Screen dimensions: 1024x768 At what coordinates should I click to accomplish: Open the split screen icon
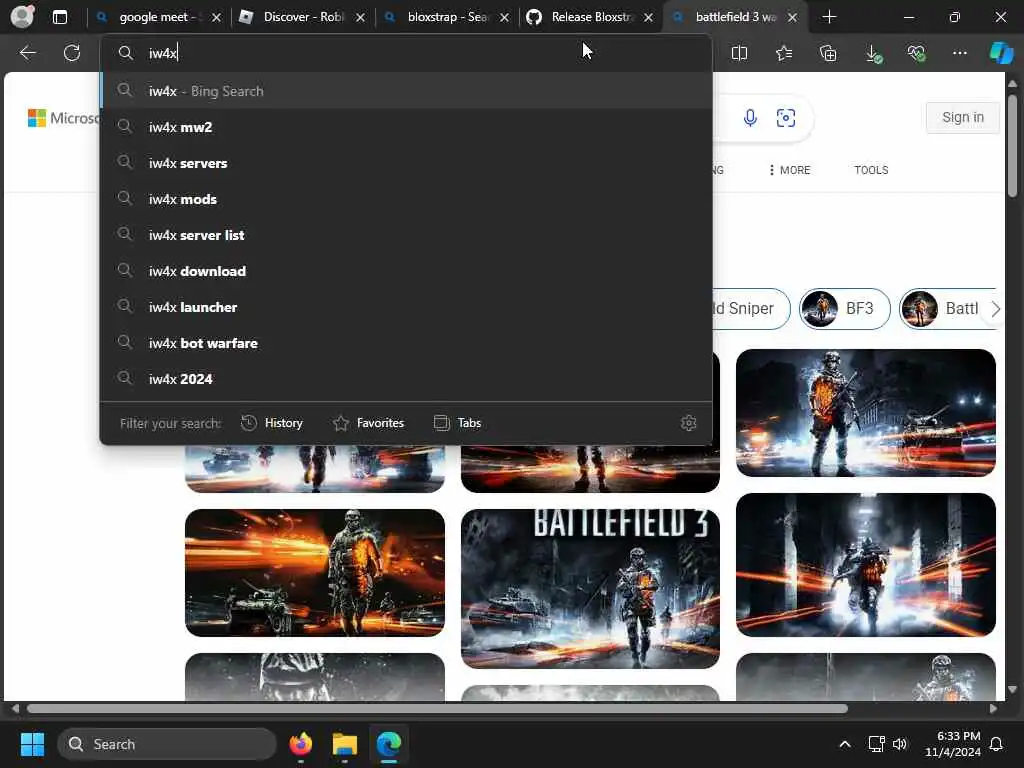point(739,54)
